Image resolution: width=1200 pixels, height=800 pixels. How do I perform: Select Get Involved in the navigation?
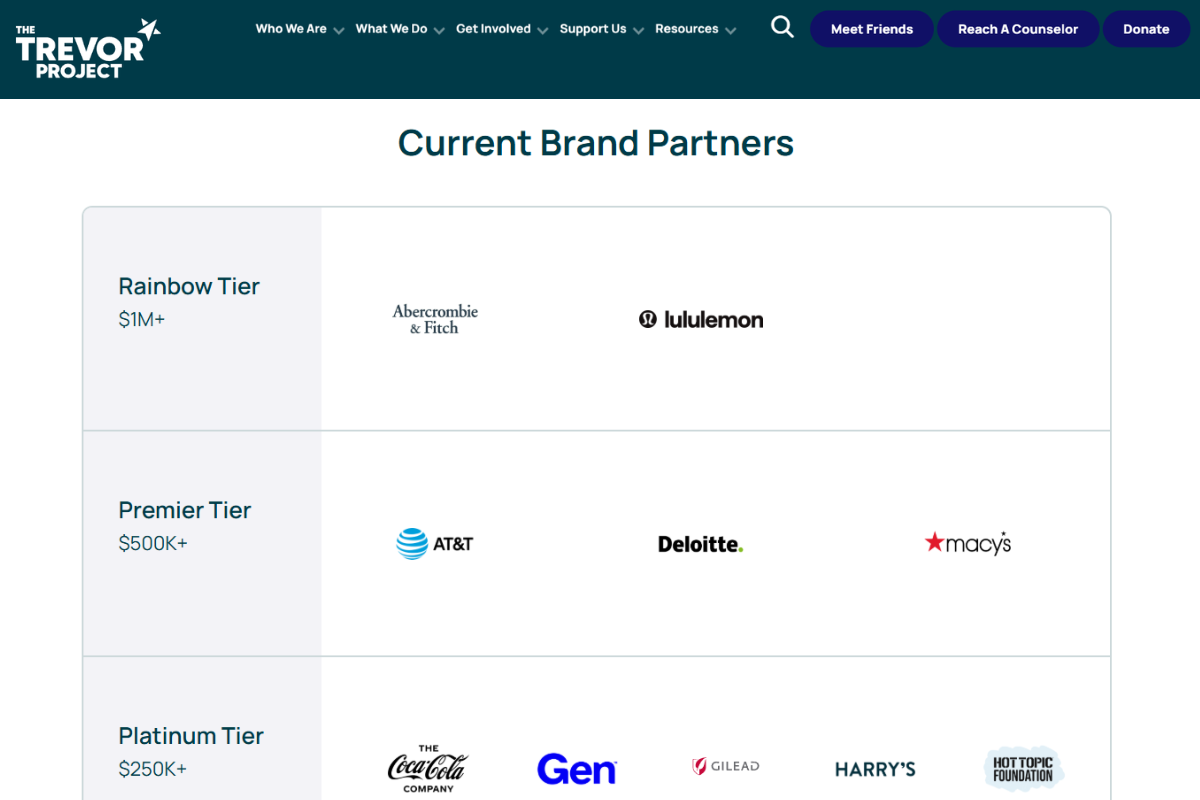point(494,29)
